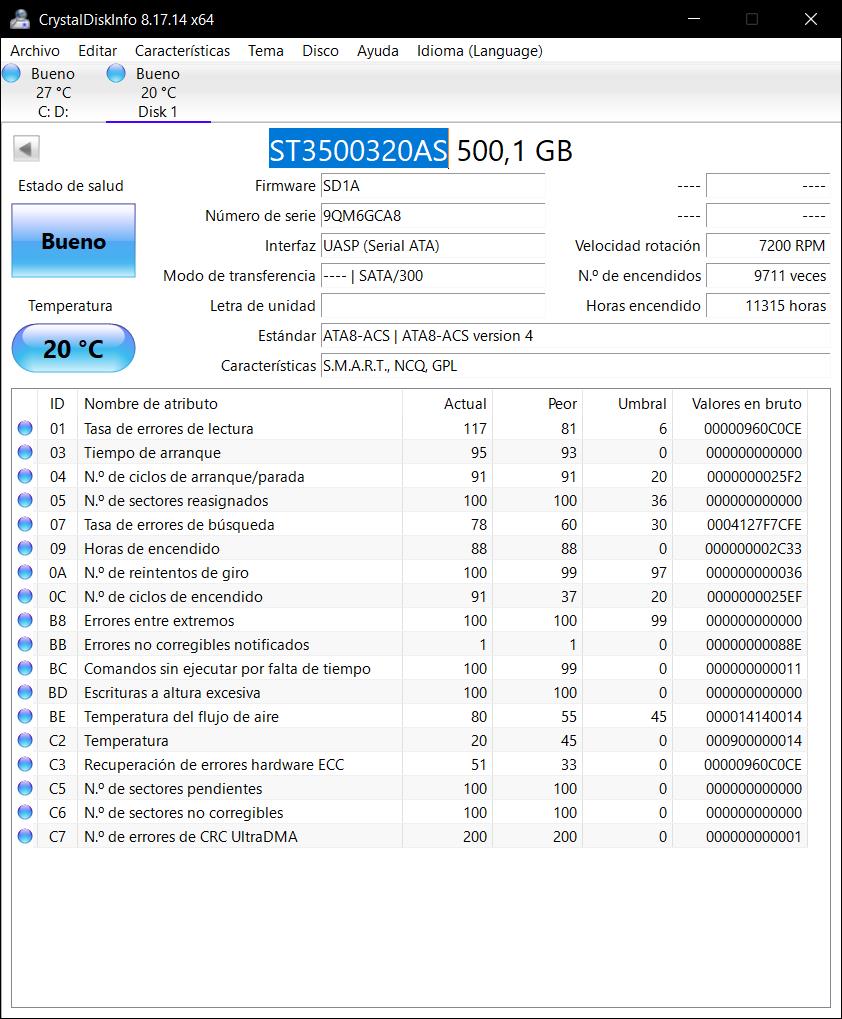Click status orb of attribute BD row
This screenshot has height=1019, width=842.
point(25,693)
